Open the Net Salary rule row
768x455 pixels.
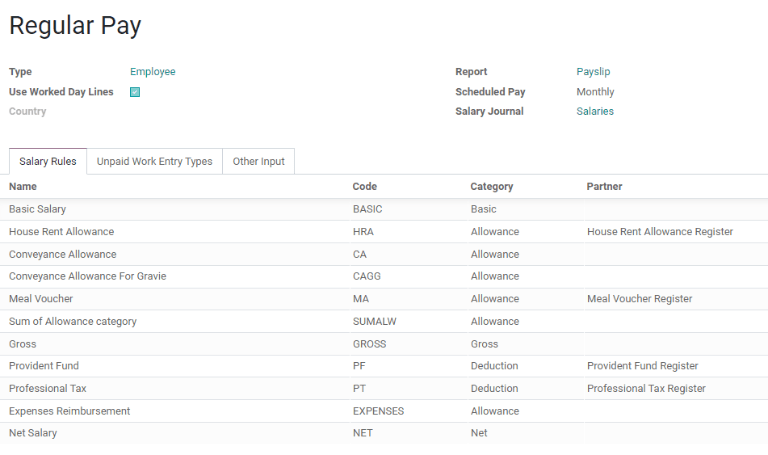pyautogui.click(x=33, y=433)
